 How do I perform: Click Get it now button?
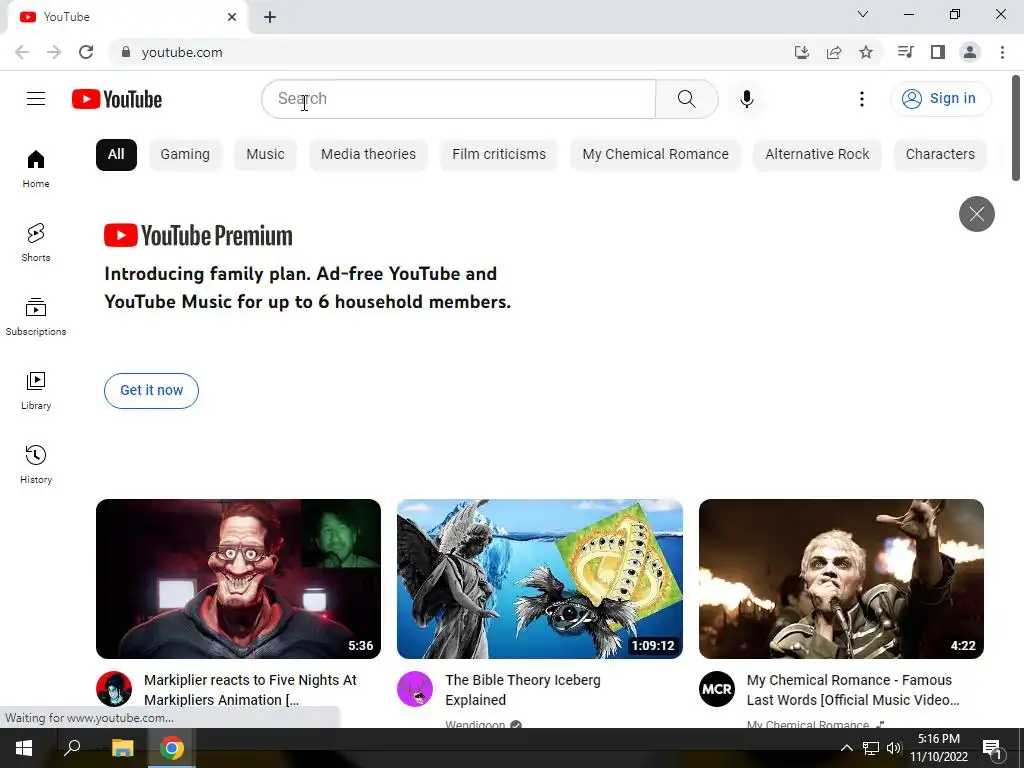[152, 391]
